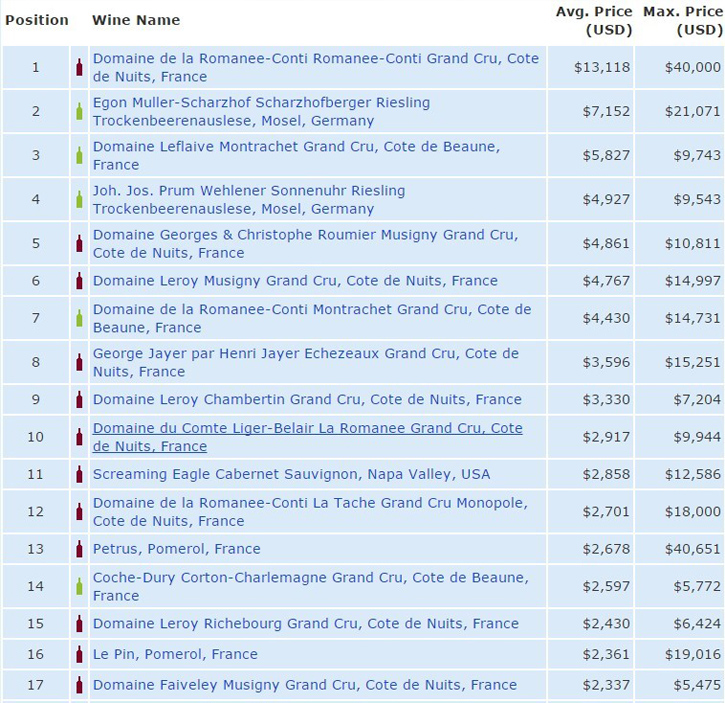This screenshot has width=725, height=703.
Task: Click red bottle icon beside La Tache row
Action: [x=79, y=512]
